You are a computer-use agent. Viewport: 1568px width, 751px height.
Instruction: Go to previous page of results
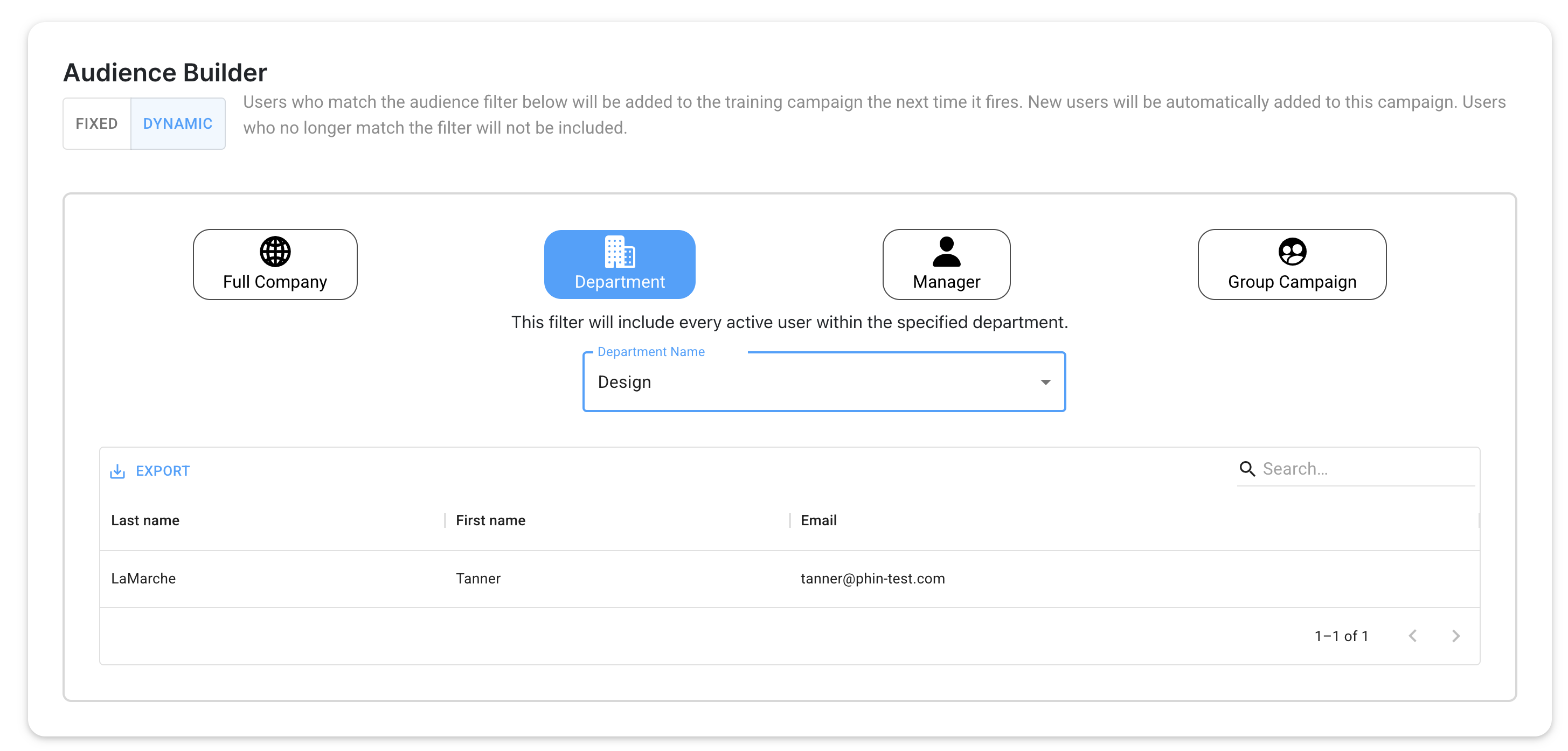tap(1413, 636)
